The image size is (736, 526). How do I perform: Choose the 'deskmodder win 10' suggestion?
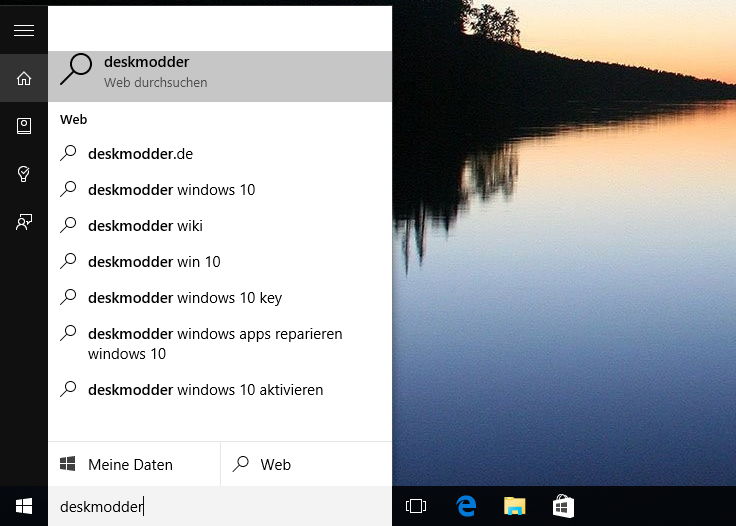[220, 262]
